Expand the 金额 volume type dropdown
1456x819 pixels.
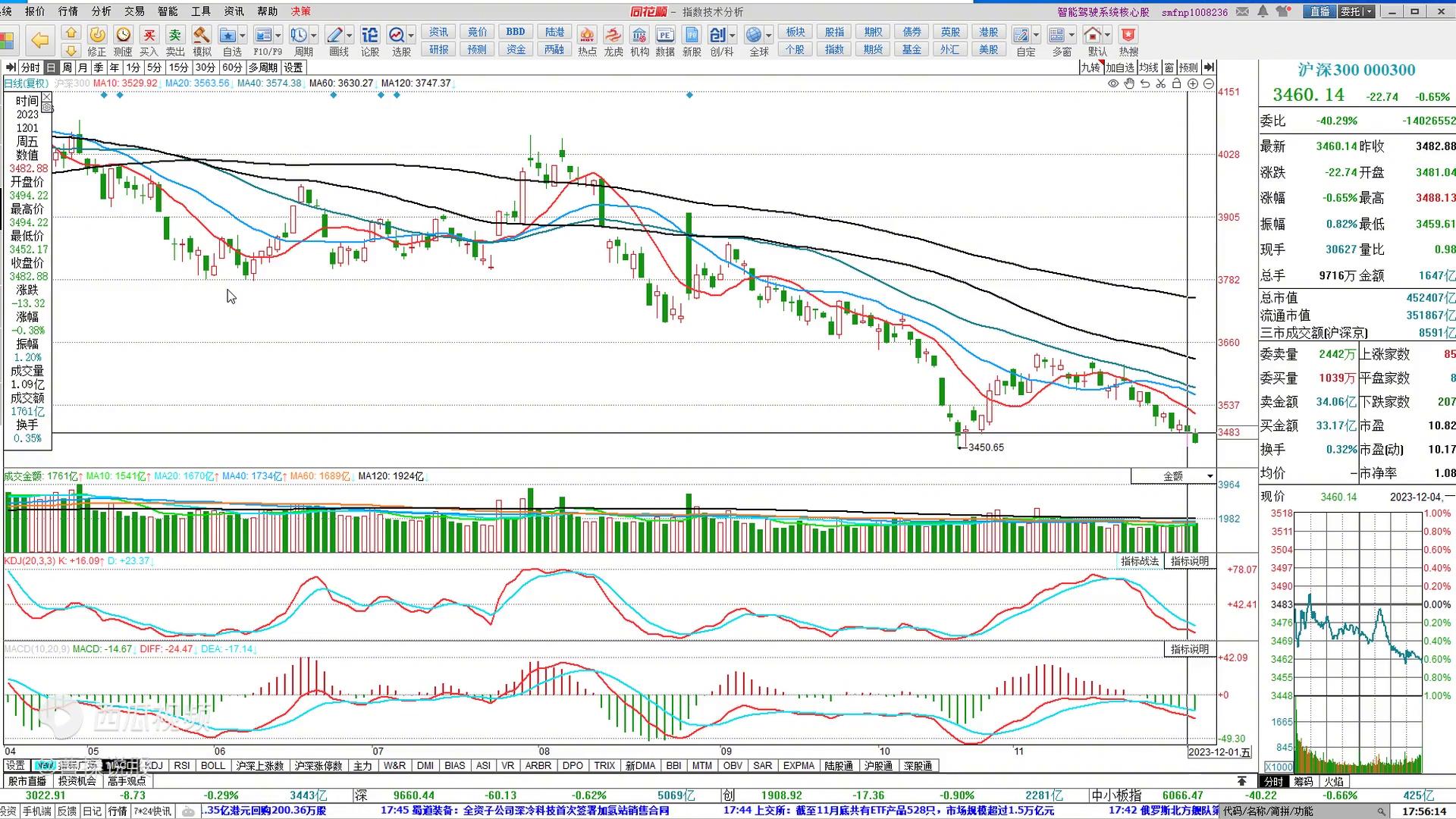click(x=1210, y=476)
